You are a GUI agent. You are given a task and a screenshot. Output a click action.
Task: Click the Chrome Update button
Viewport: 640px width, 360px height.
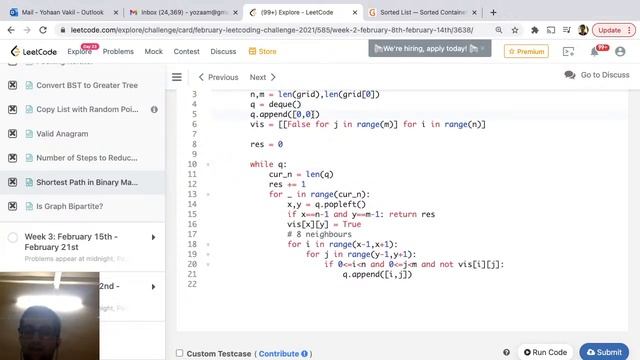(614, 30)
